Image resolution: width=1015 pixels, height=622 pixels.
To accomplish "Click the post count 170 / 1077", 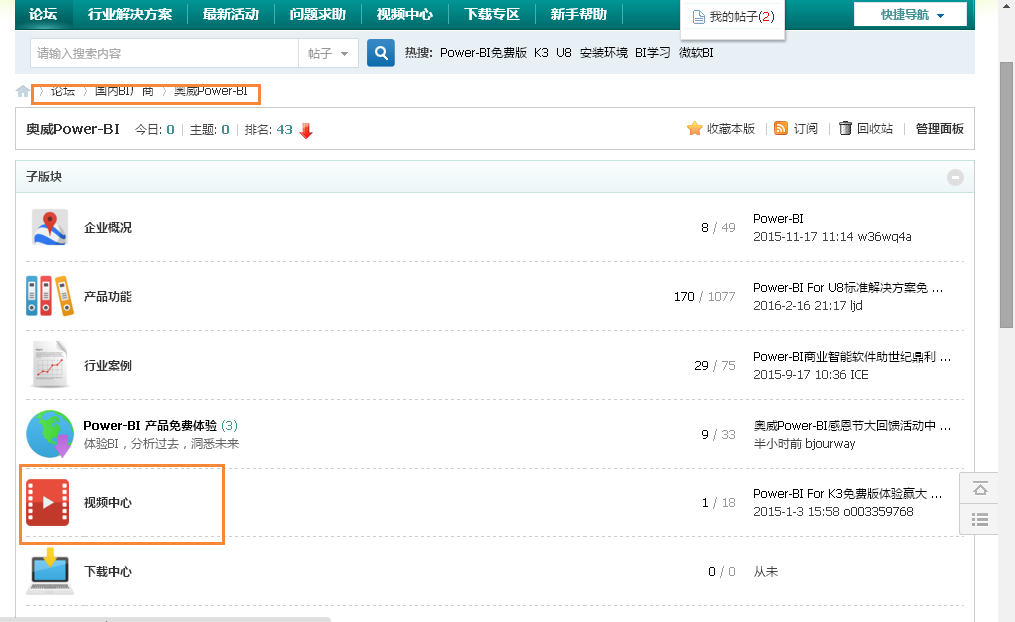I will coord(704,296).
